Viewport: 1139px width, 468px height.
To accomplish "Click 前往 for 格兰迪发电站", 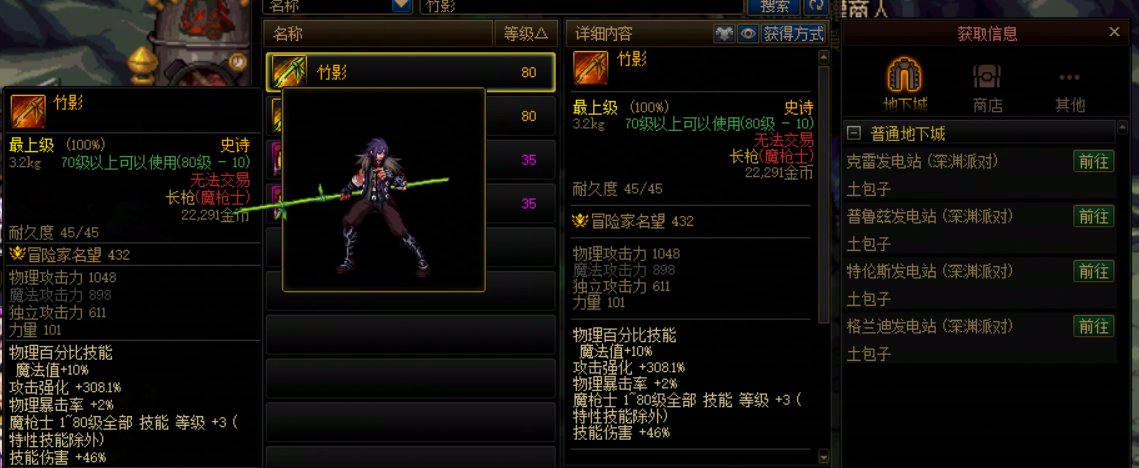I will 1093,326.
